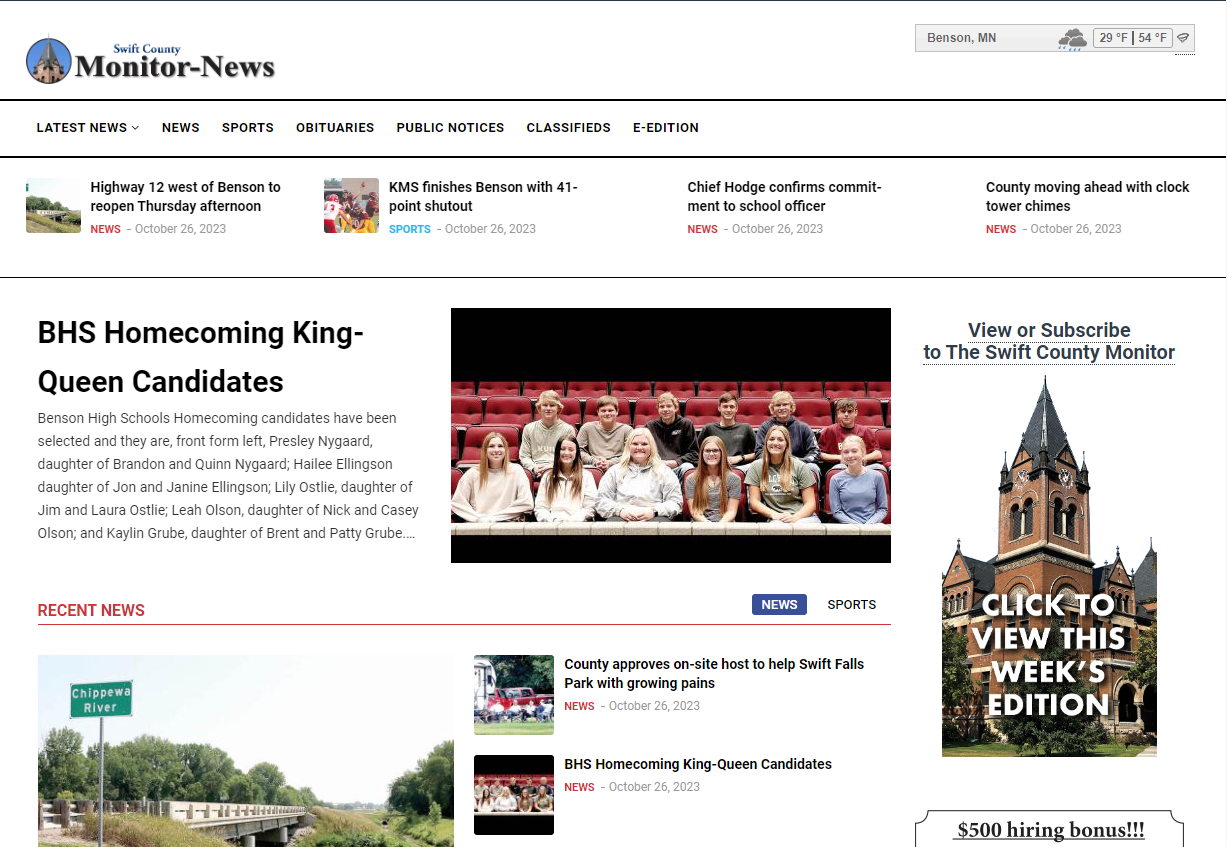Open the Obituaries menu item
The image size is (1227, 847).
click(335, 128)
